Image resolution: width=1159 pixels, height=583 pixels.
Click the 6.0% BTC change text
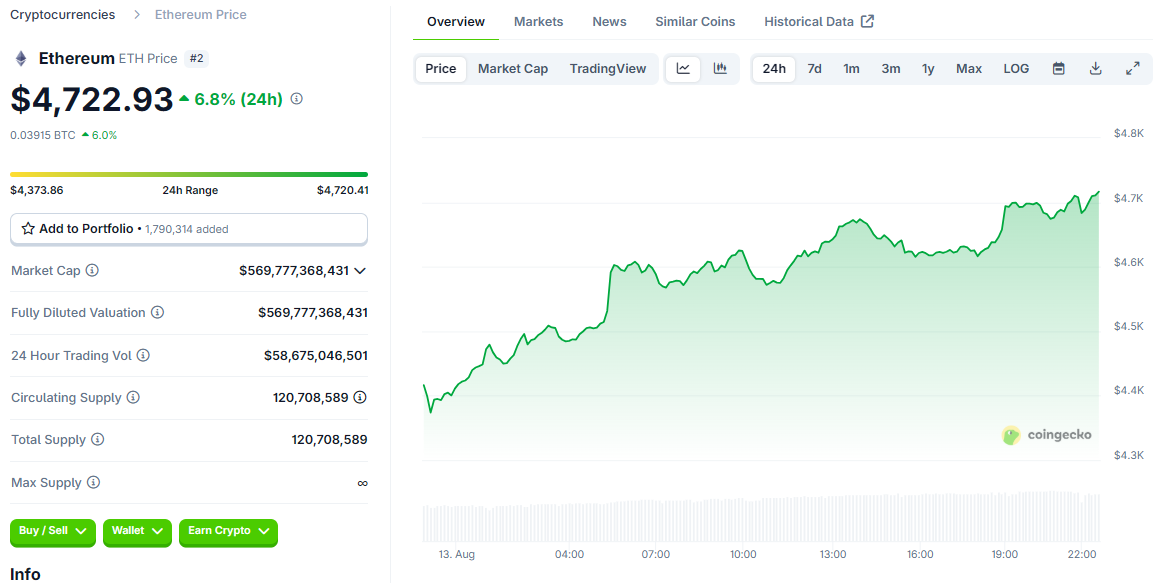click(104, 135)
